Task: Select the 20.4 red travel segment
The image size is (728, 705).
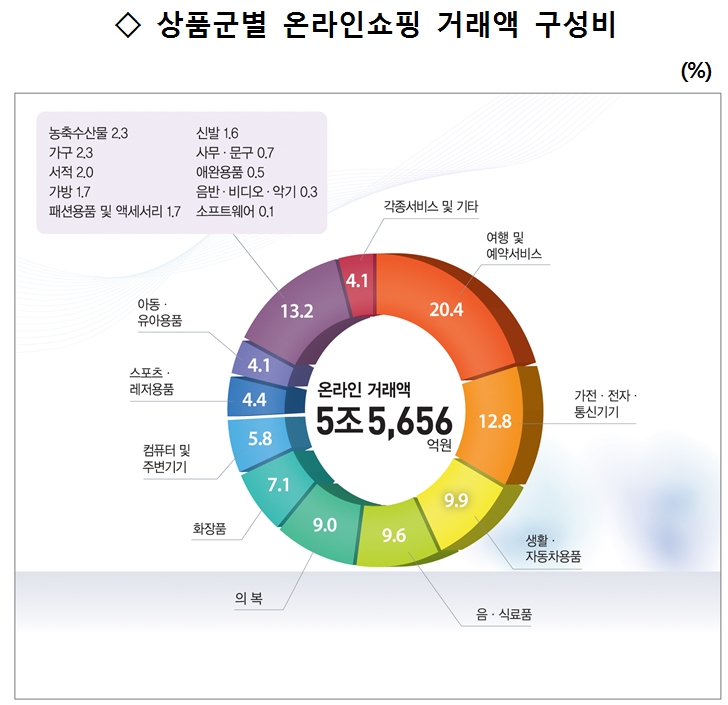Action: tap(446, 310)
